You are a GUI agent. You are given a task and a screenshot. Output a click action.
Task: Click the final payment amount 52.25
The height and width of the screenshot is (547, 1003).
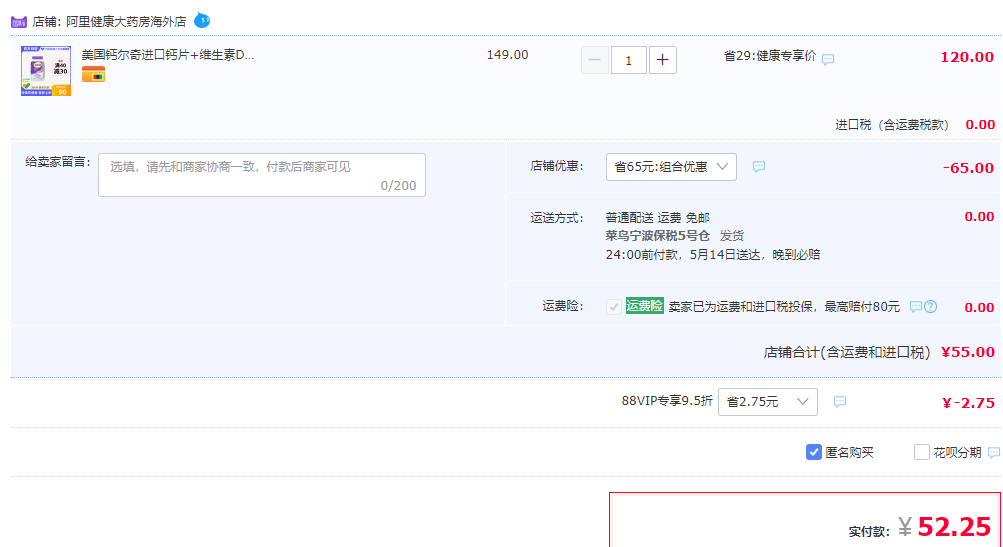[954, 527]
